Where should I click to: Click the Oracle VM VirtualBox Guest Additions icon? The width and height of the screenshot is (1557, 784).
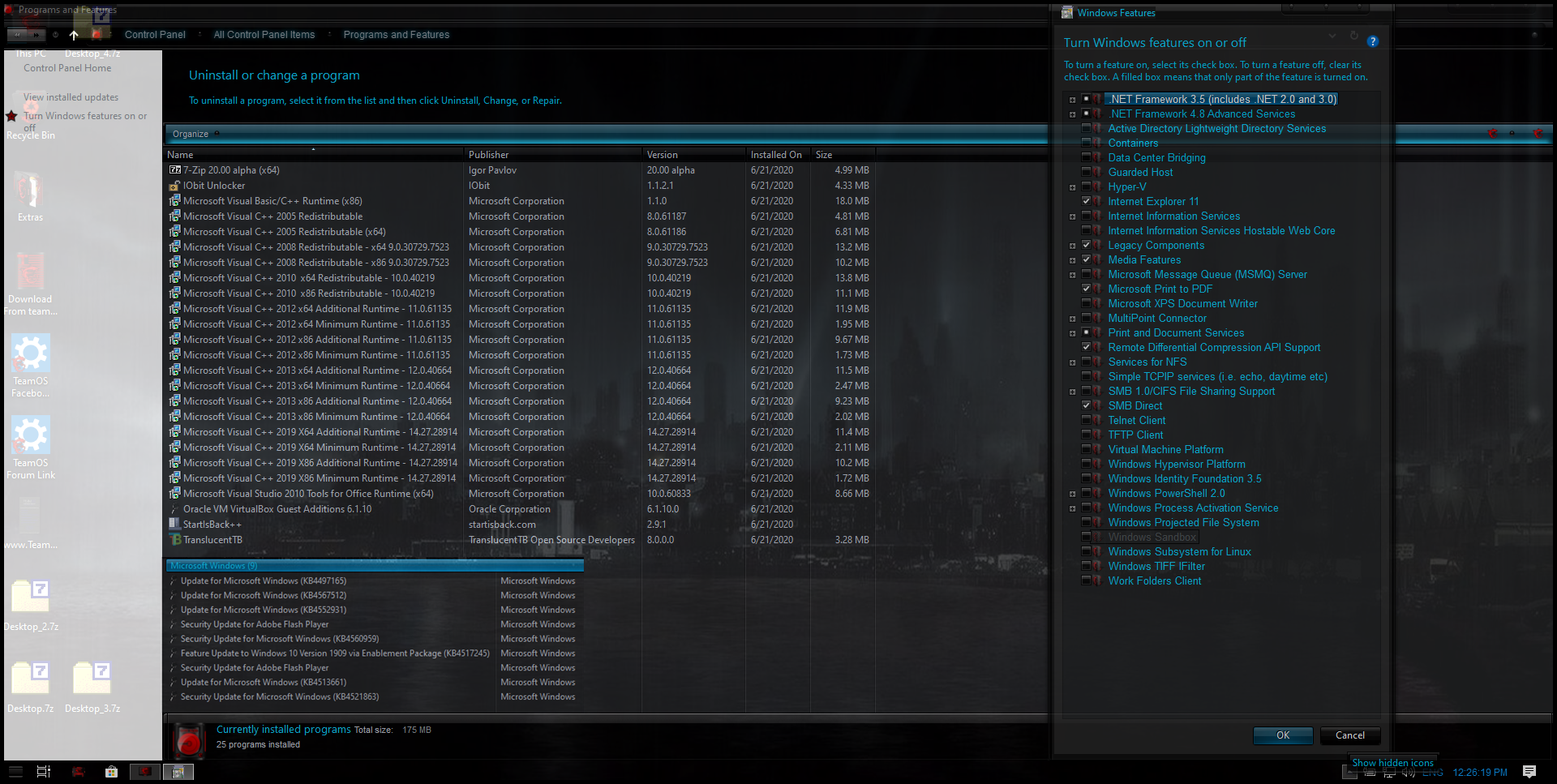click(x=174, y=509)
